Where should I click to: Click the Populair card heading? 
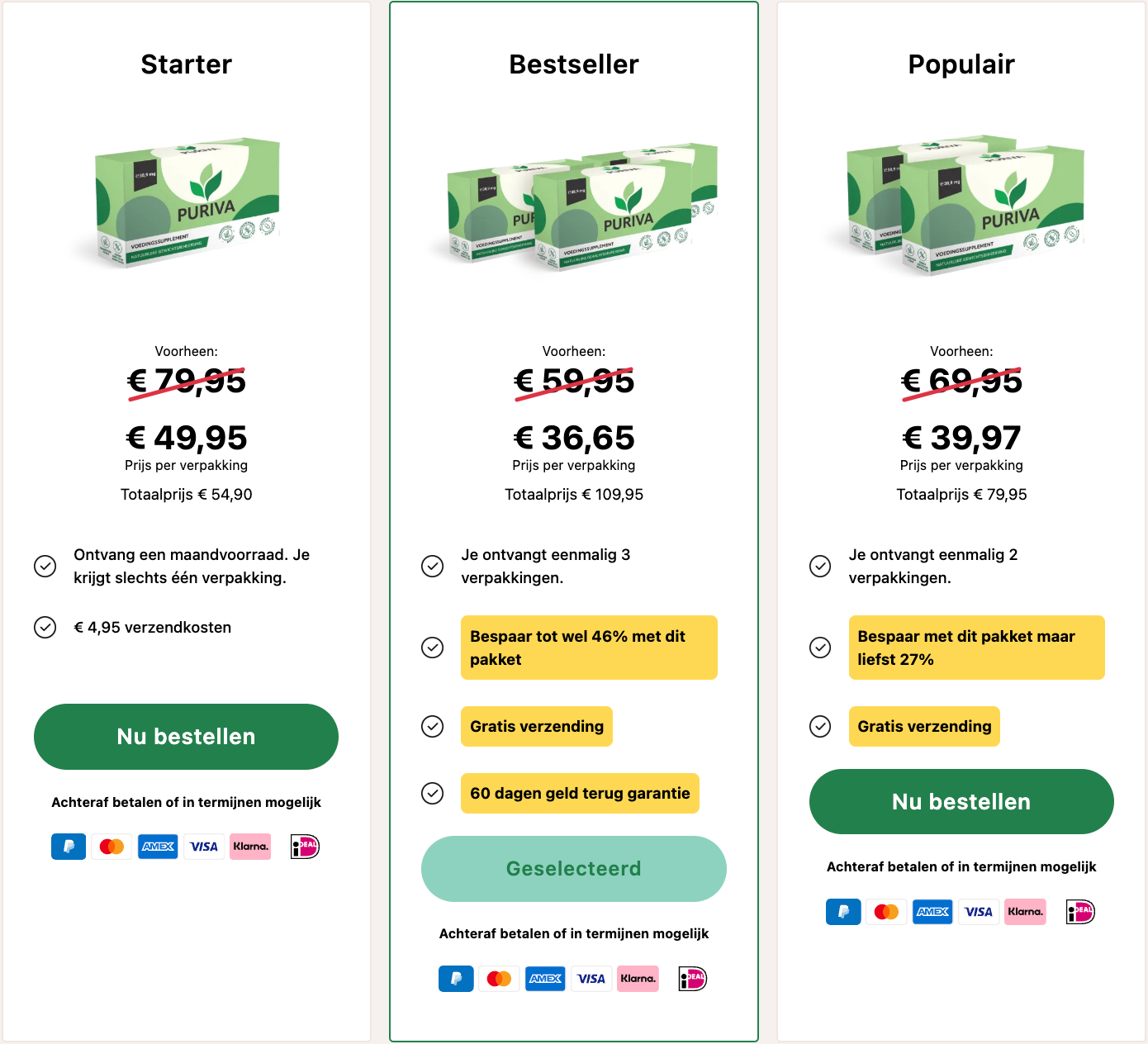[x=961, y=64]
